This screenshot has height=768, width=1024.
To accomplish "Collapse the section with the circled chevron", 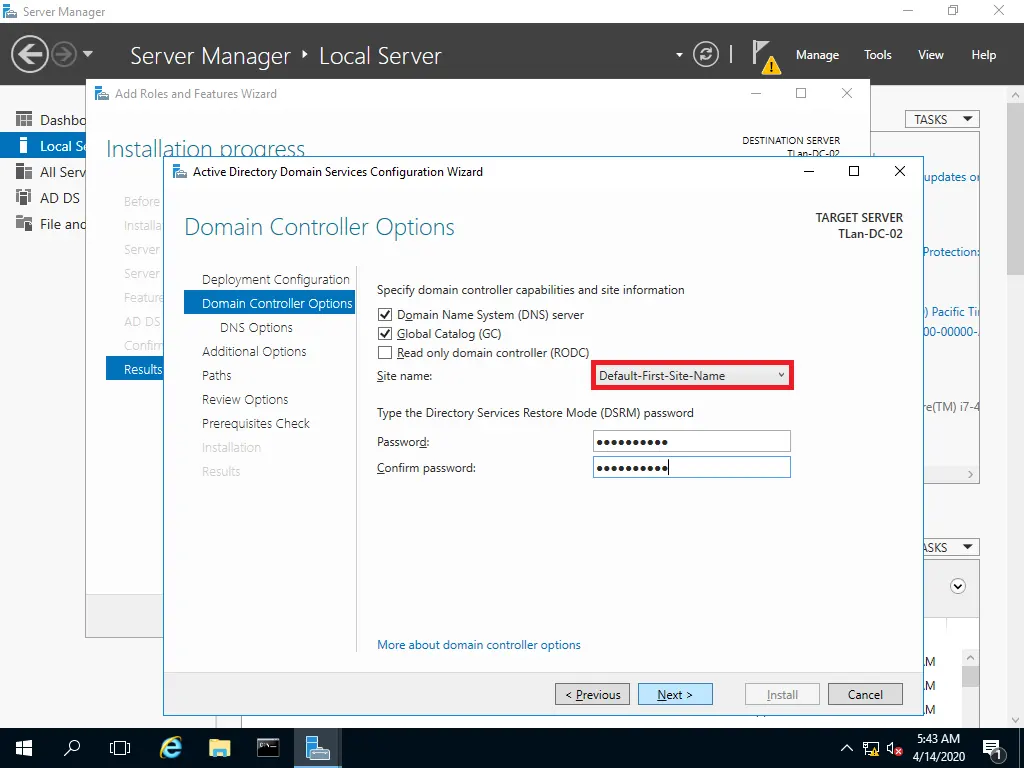I will click(x=957, y=586).
